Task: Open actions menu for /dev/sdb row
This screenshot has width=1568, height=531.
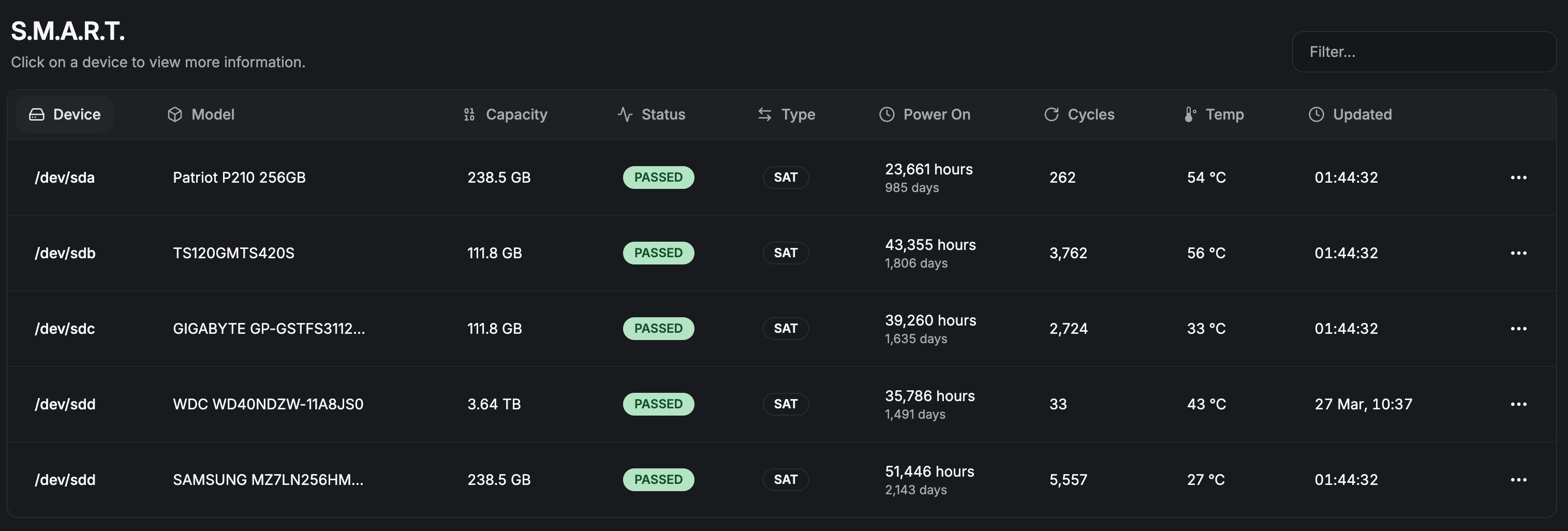Action: click(x=1519, y=253)
